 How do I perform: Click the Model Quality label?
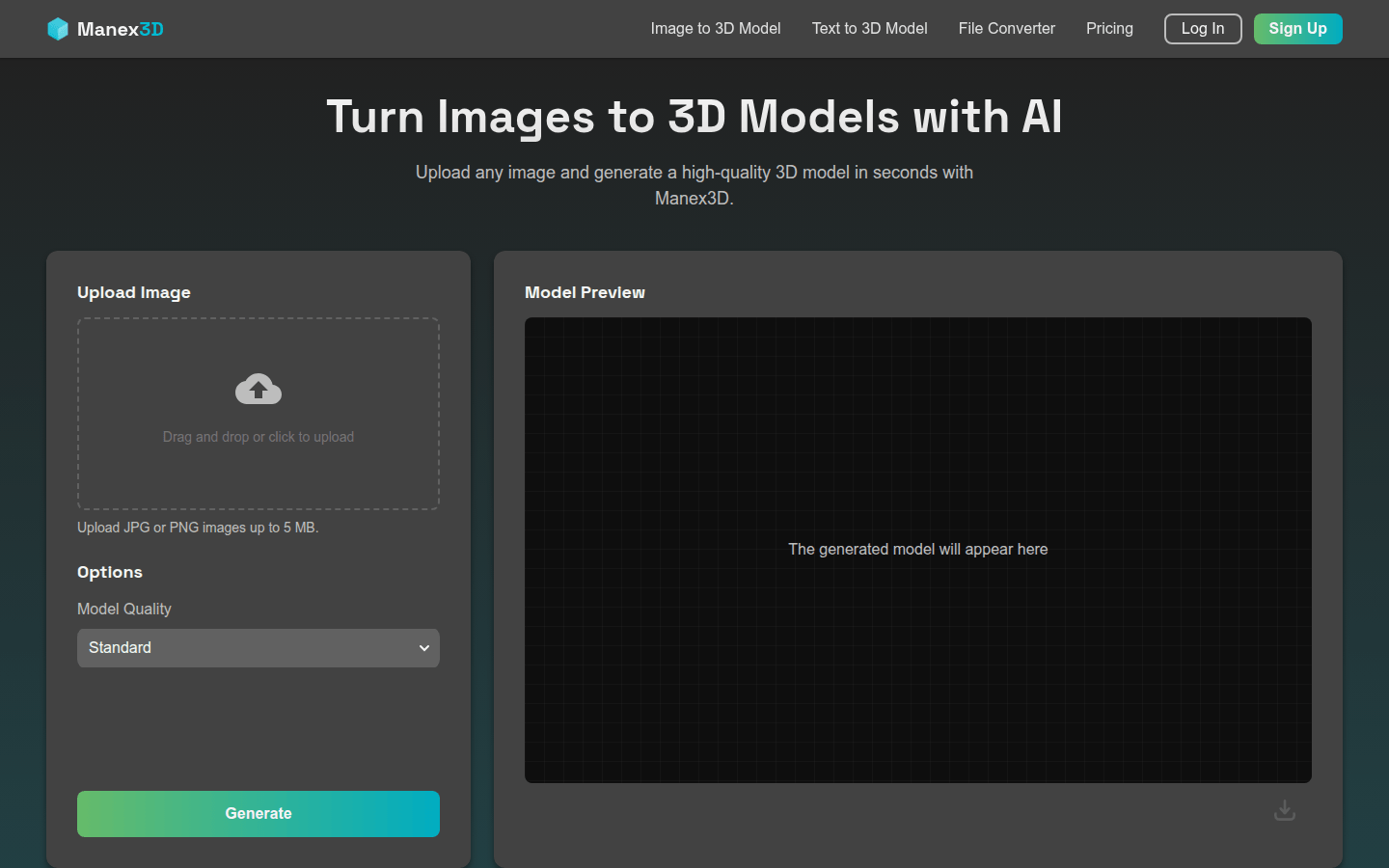124,609
